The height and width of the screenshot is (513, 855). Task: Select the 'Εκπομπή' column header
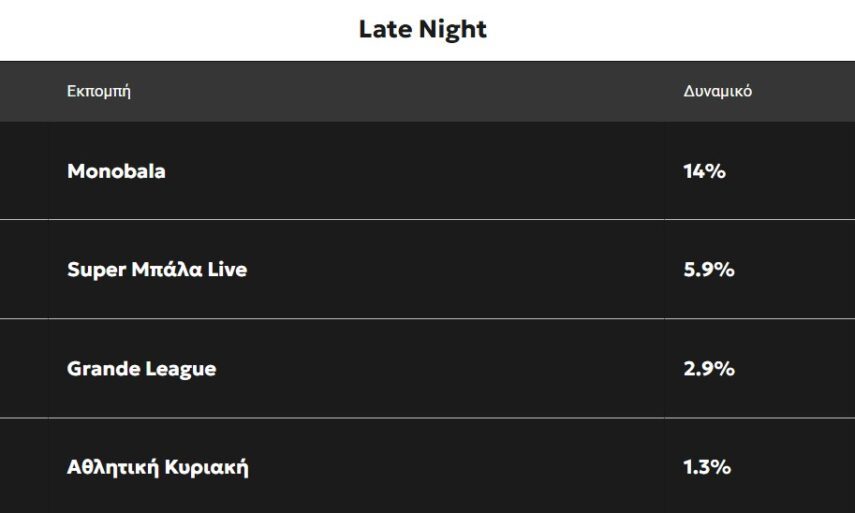tap(98, 92)
